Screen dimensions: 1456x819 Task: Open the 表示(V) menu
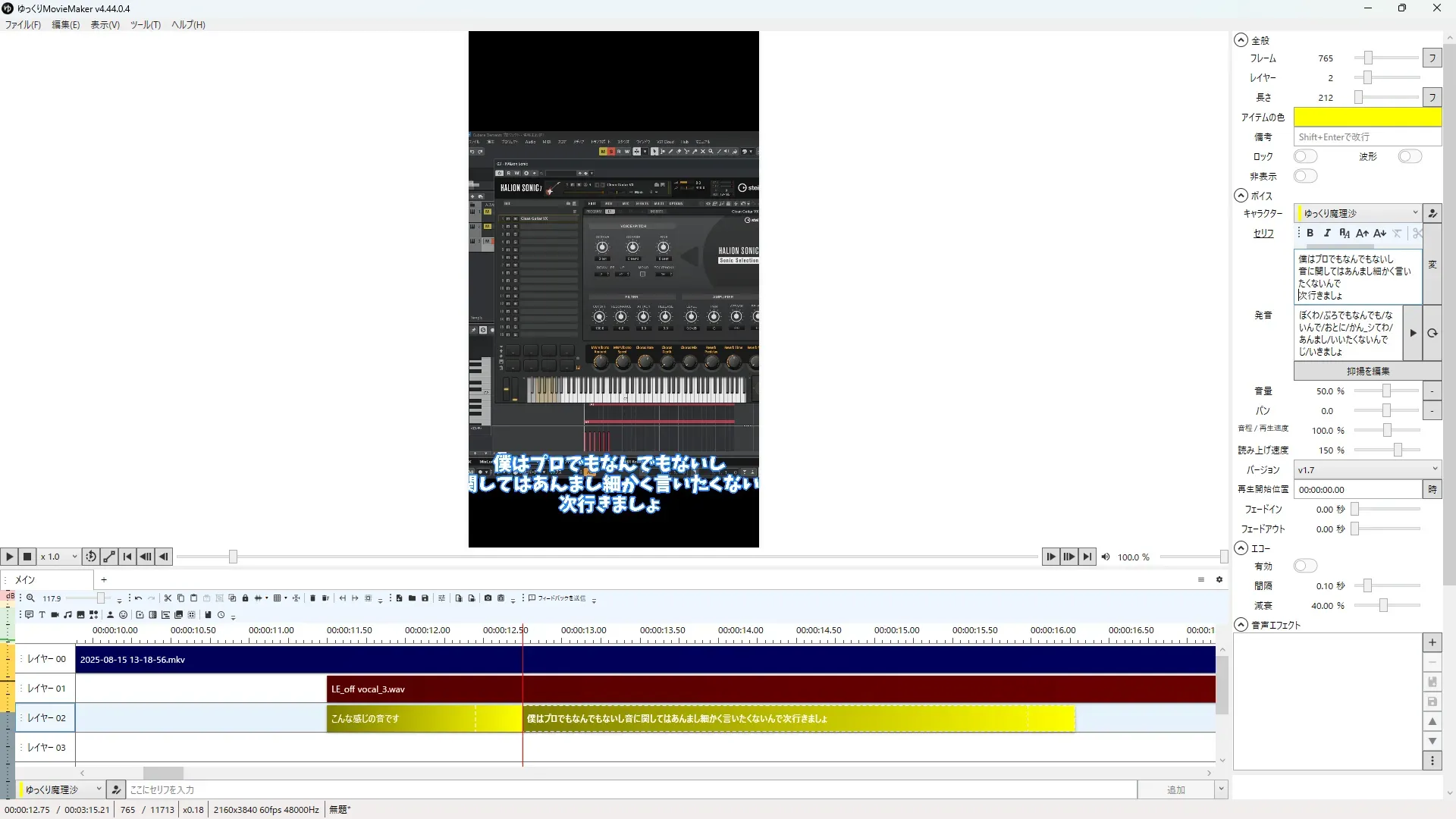tap(105, 25)
